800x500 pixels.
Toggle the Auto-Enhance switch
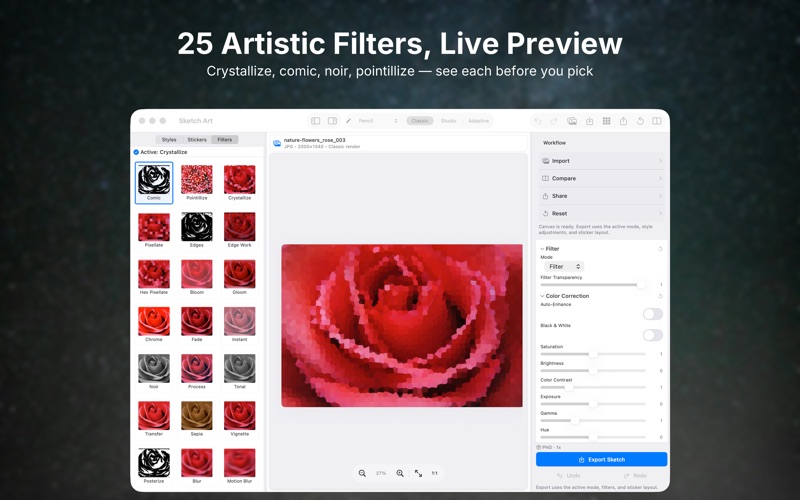point(653,314)
